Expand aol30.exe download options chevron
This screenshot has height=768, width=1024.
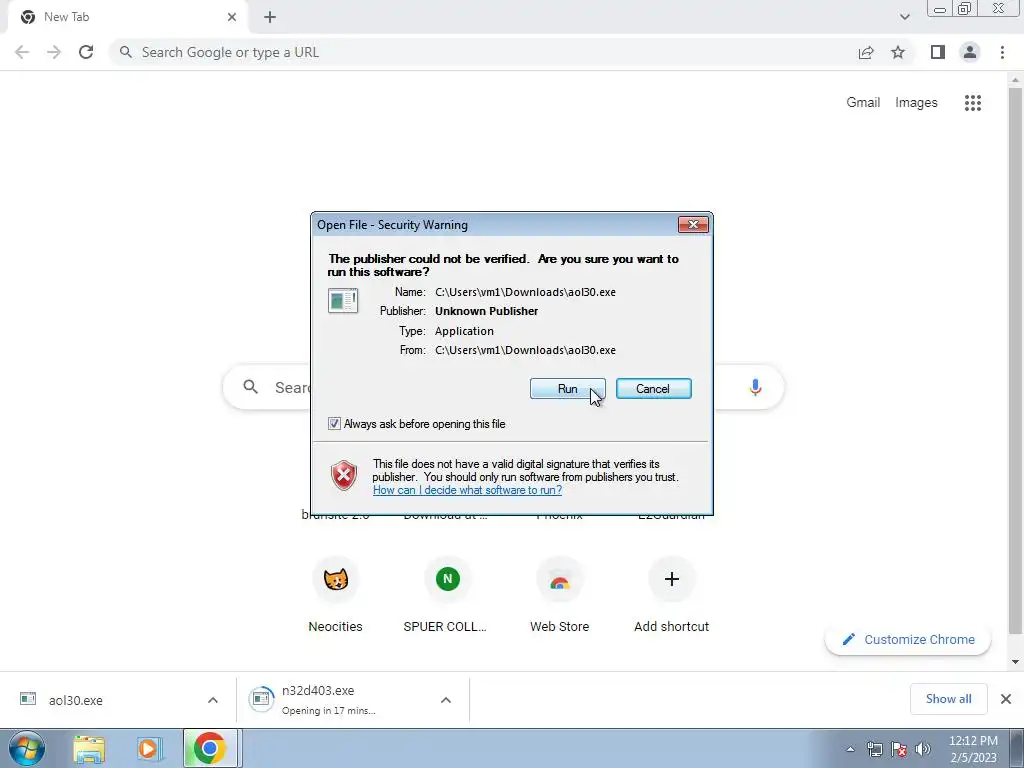[212, 700]
